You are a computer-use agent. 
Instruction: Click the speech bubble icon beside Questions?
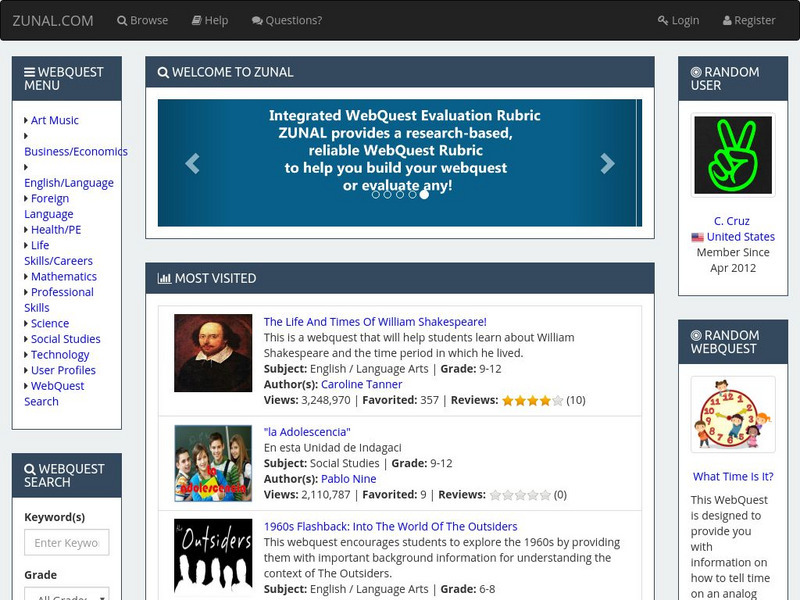259,19
